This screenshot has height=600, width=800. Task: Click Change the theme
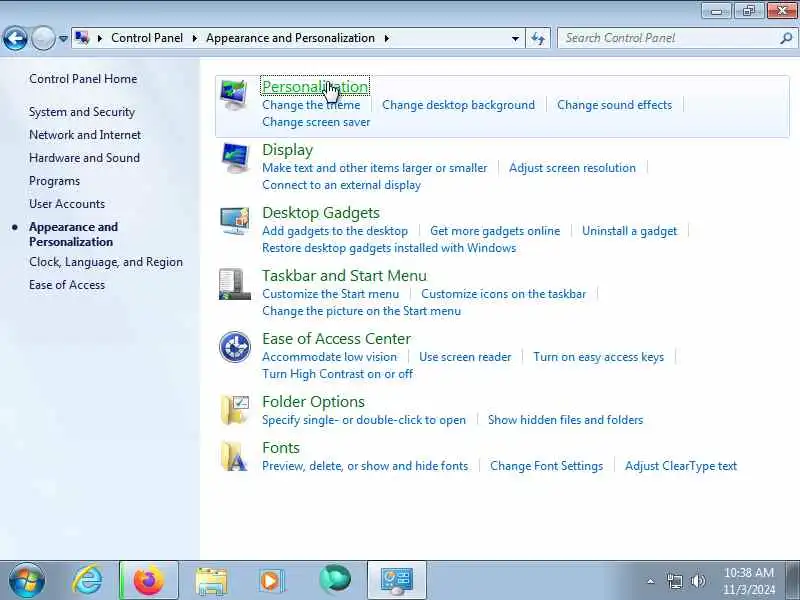pos(311,105)
